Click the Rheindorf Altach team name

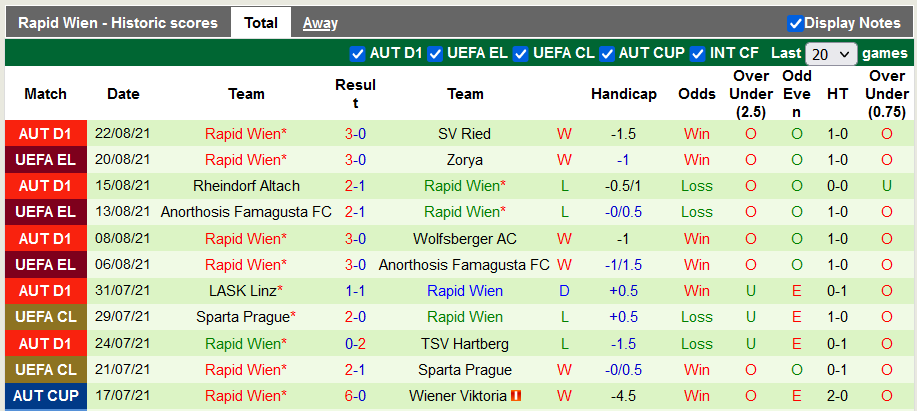coord(246,186)
